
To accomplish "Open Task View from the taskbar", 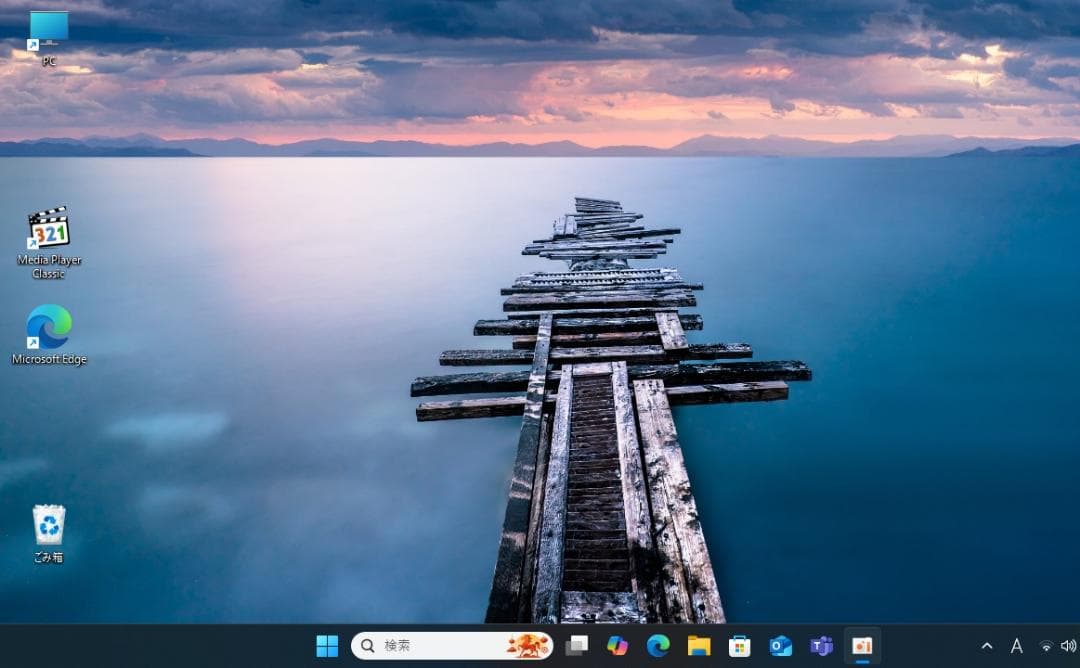I will [x=578, y=647].
